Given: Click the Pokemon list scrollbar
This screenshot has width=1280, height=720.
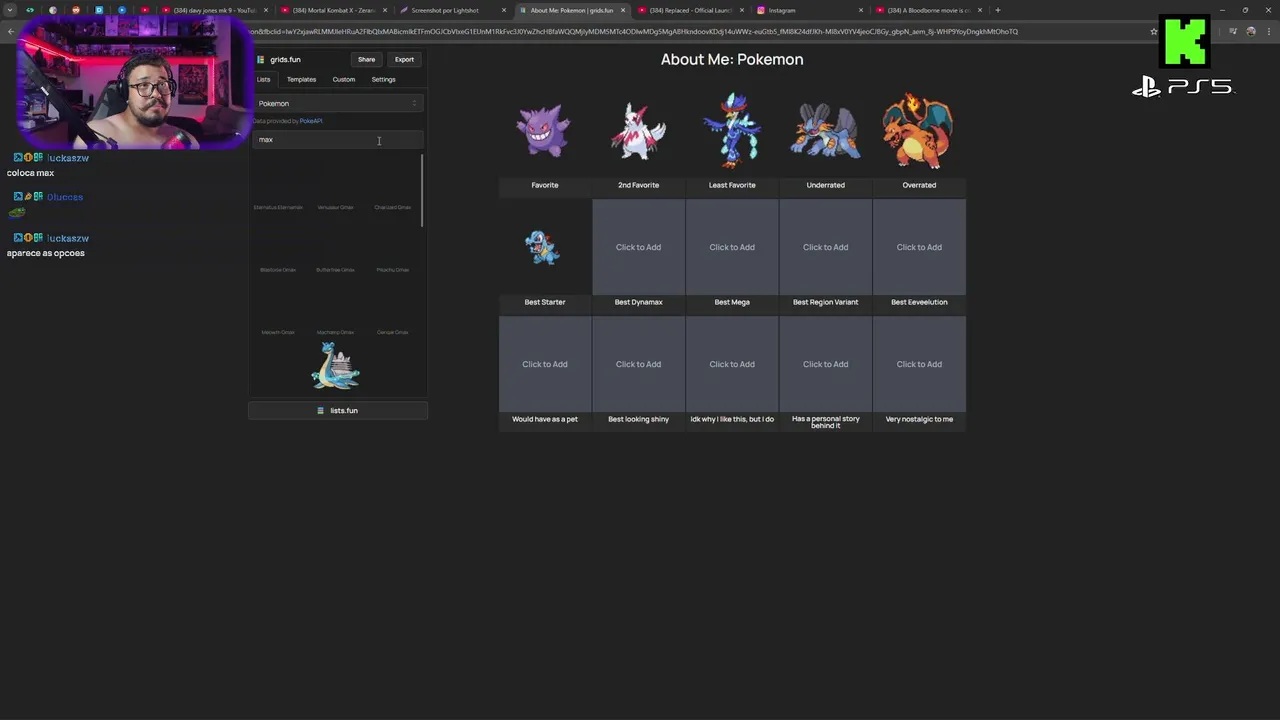Looking at the screenshot, I should coord(422,190).
